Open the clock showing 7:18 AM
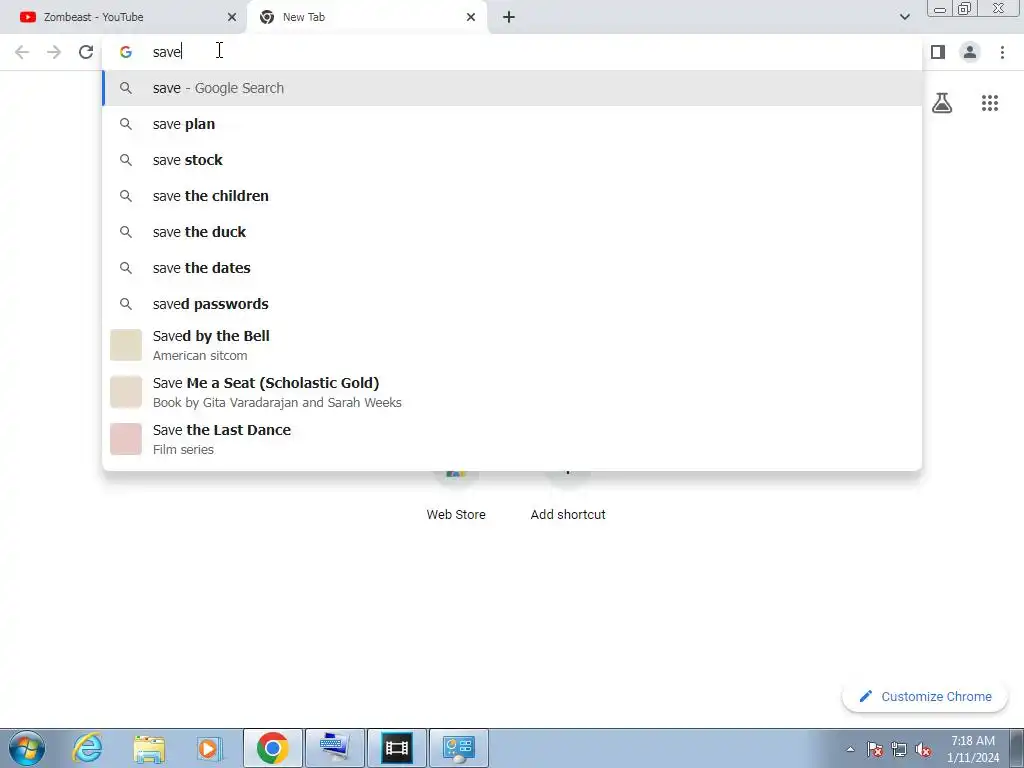This screenshot has width=1024, height=768. (x=973, y=749)
